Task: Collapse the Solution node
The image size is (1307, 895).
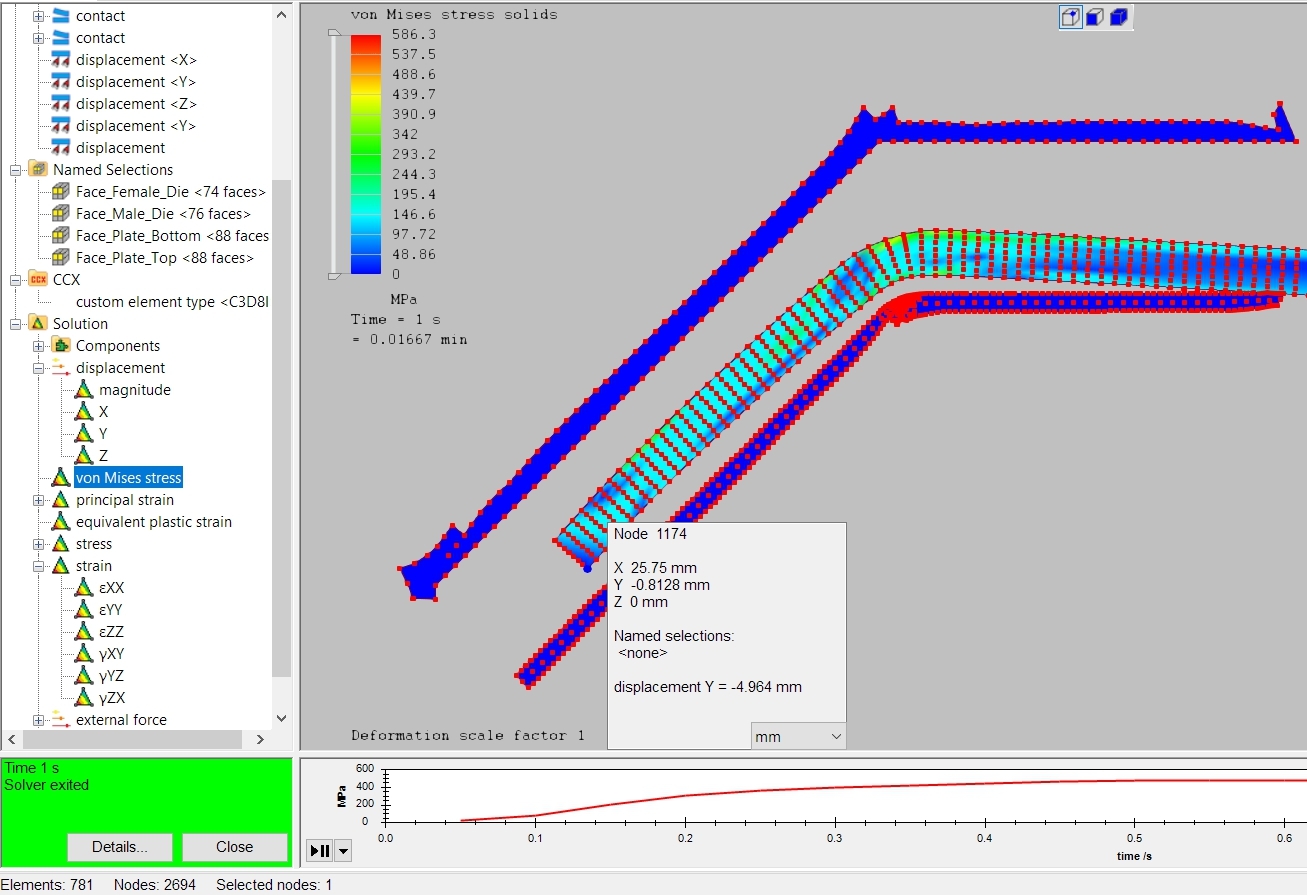Action: click(16, 324)
